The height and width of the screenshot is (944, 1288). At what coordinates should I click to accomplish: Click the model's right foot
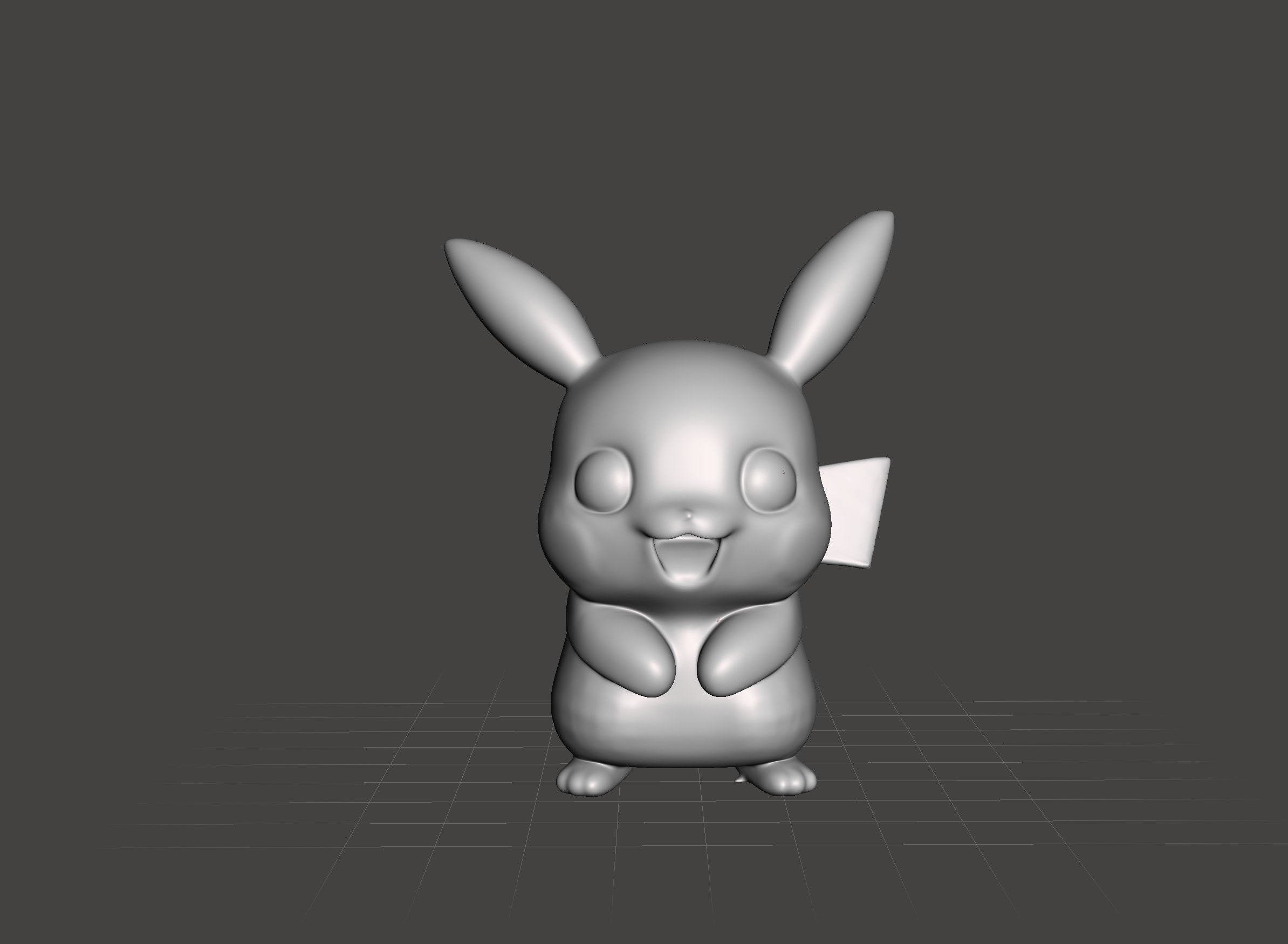(786, 780)
